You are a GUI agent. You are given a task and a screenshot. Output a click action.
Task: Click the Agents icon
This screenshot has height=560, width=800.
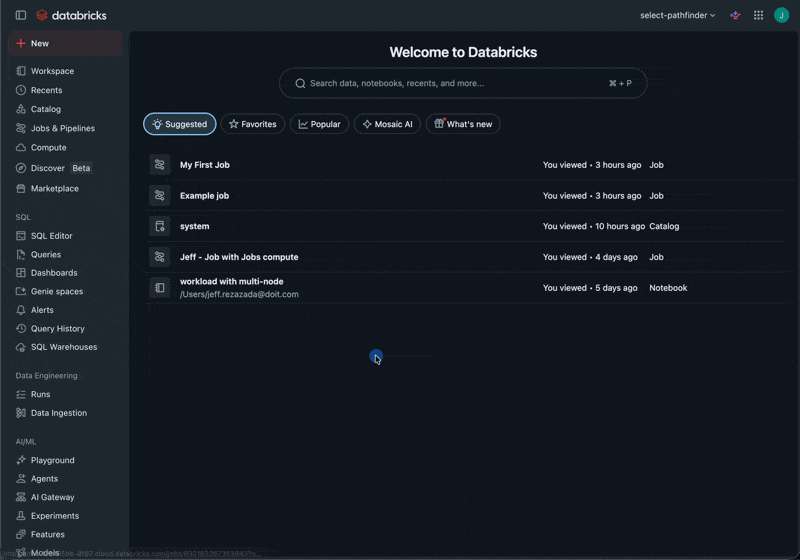tap(21, 479)
